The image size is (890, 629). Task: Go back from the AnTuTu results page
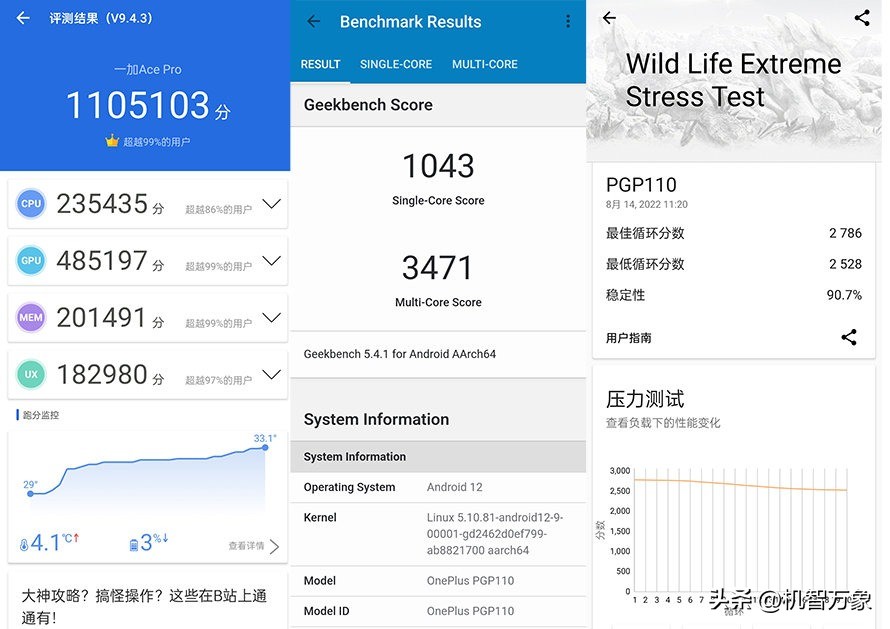click(22, 17)
